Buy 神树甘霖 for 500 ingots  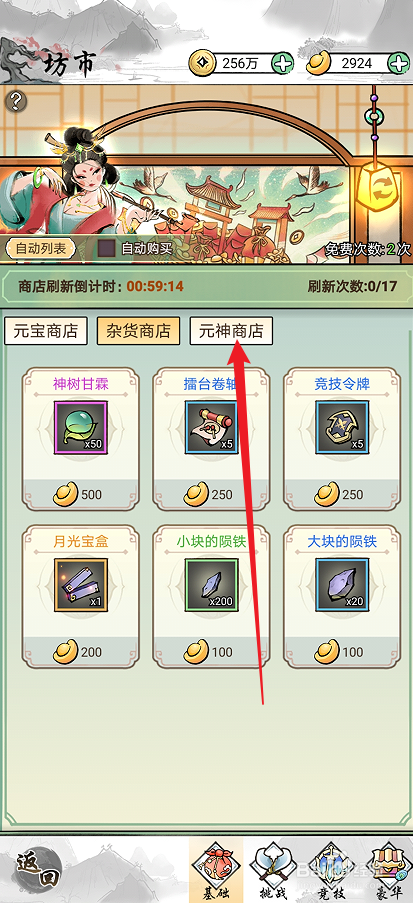(x=81, y=495)
